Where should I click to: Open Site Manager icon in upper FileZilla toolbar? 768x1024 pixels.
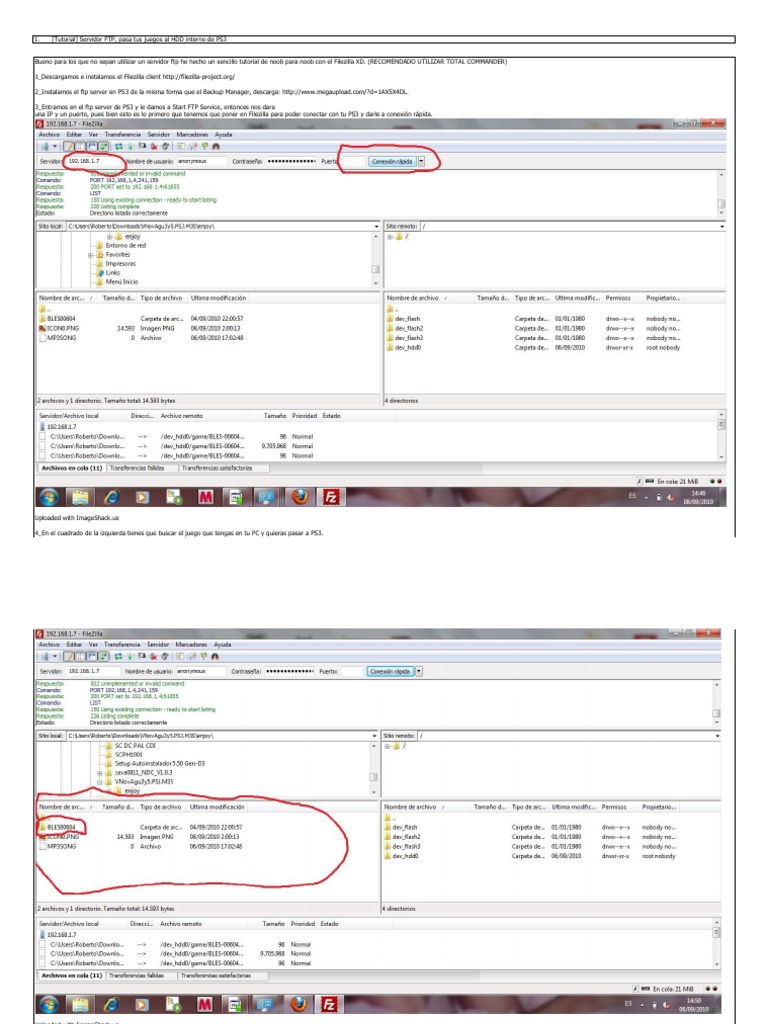(x=43, y=146)
